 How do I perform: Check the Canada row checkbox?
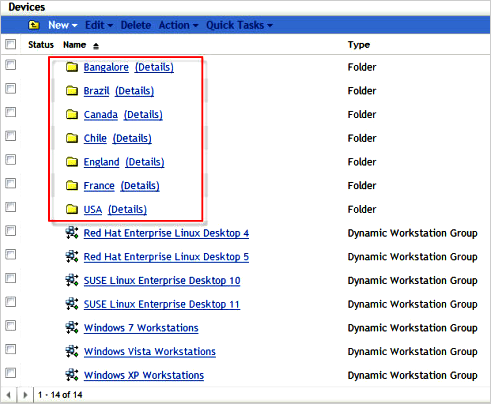[11, 112]
